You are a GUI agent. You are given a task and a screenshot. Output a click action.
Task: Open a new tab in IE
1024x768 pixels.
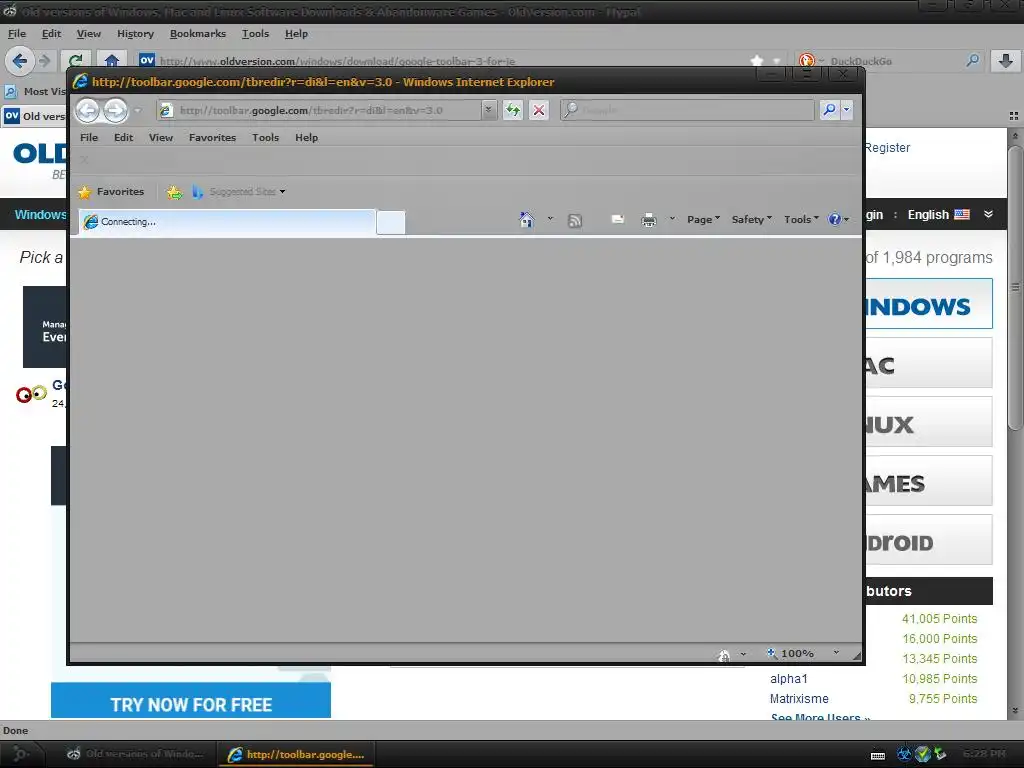tap(391, 223)
